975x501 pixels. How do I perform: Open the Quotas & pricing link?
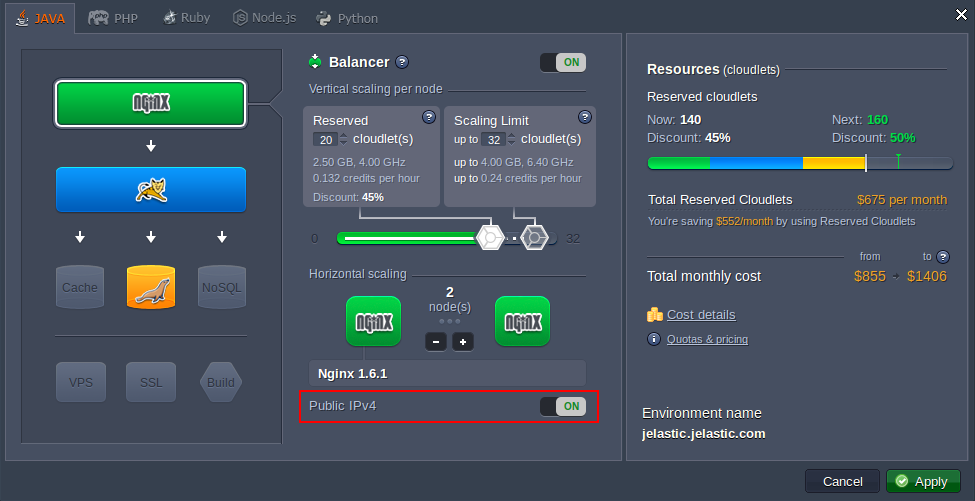click(708, 339)
